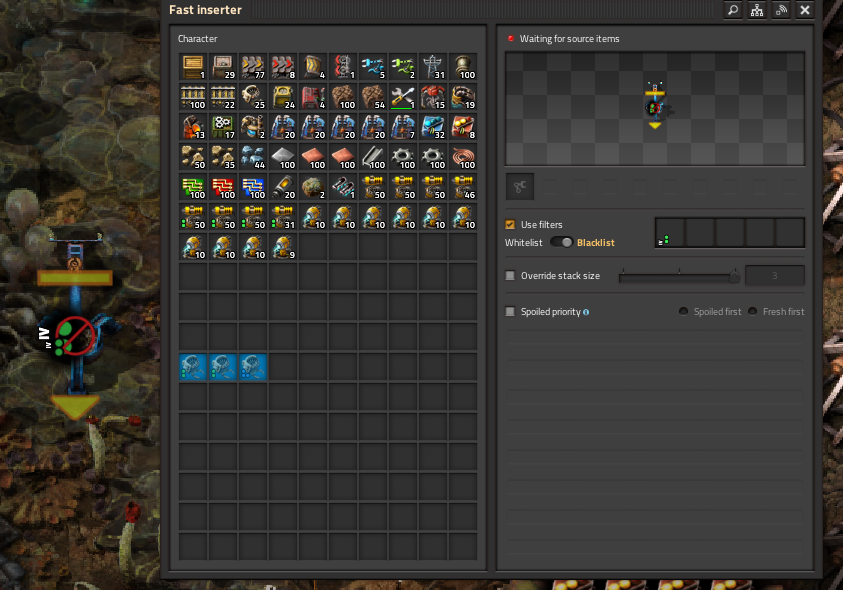The image size is (843, 590).
Task: Select the canister stack of 20
Action: click(x=283, y=188)
